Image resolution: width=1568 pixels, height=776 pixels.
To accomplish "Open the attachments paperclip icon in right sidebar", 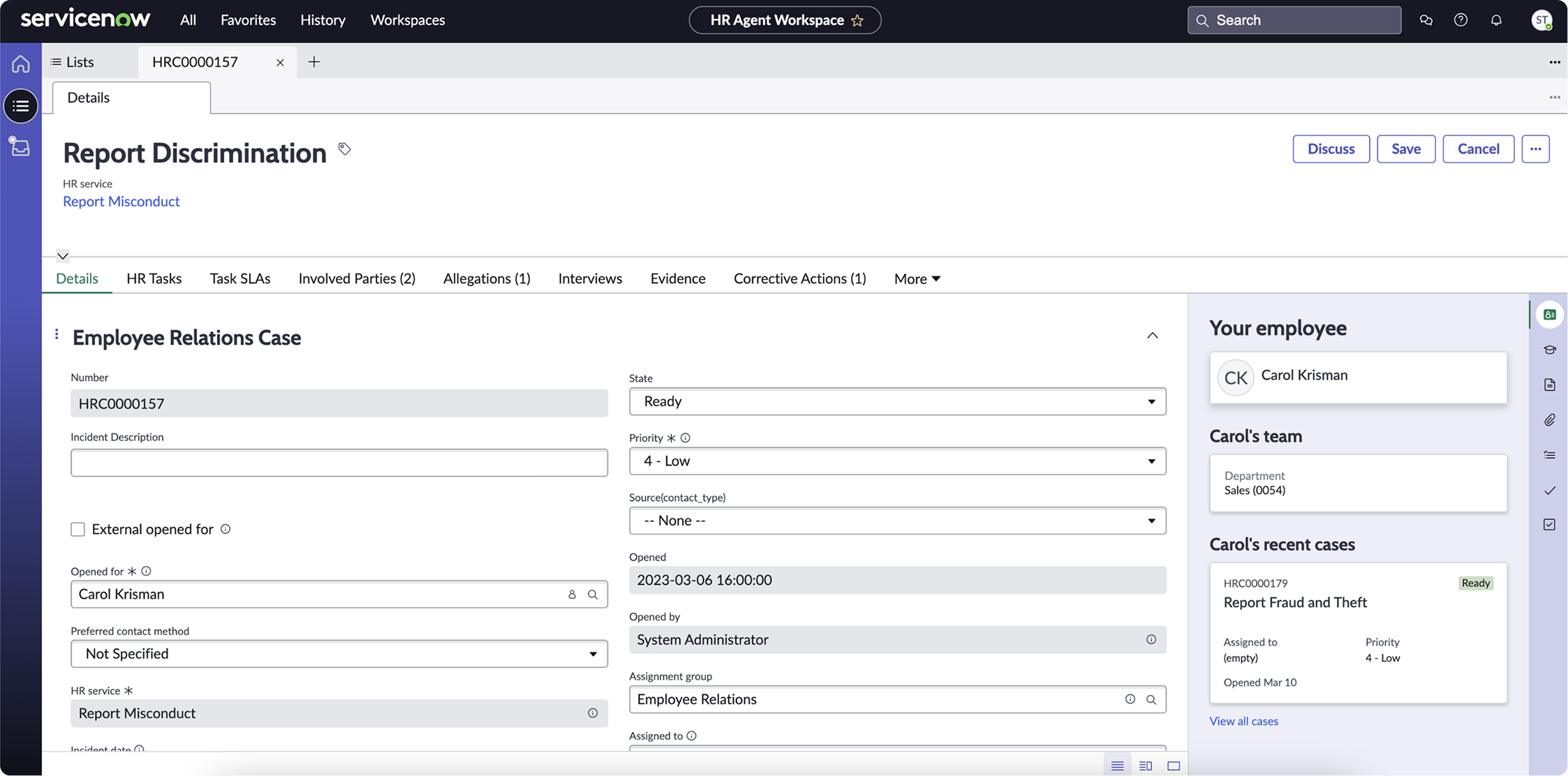I will 1549,419.
